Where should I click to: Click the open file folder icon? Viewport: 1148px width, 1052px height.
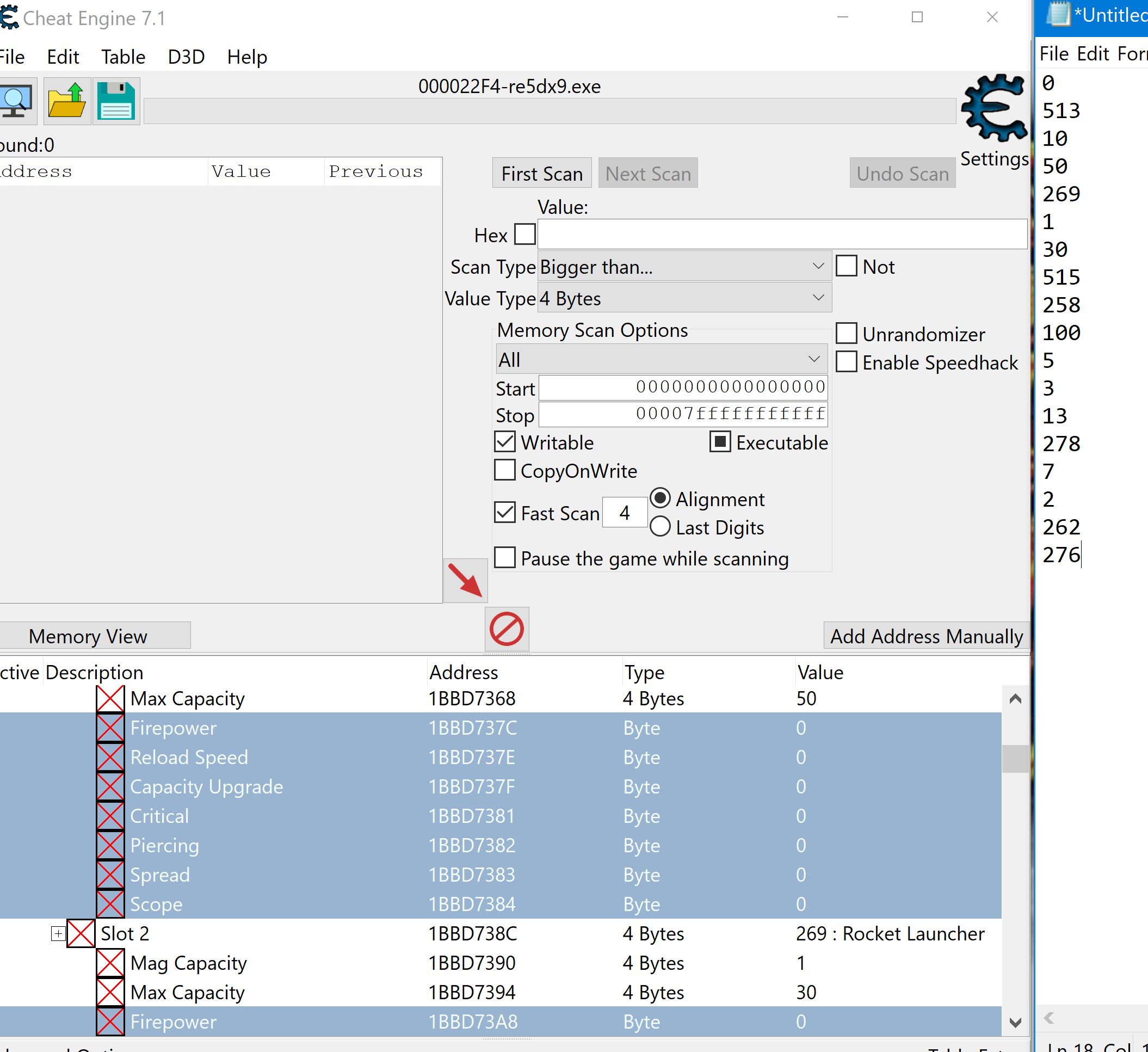tap(66, 101)
